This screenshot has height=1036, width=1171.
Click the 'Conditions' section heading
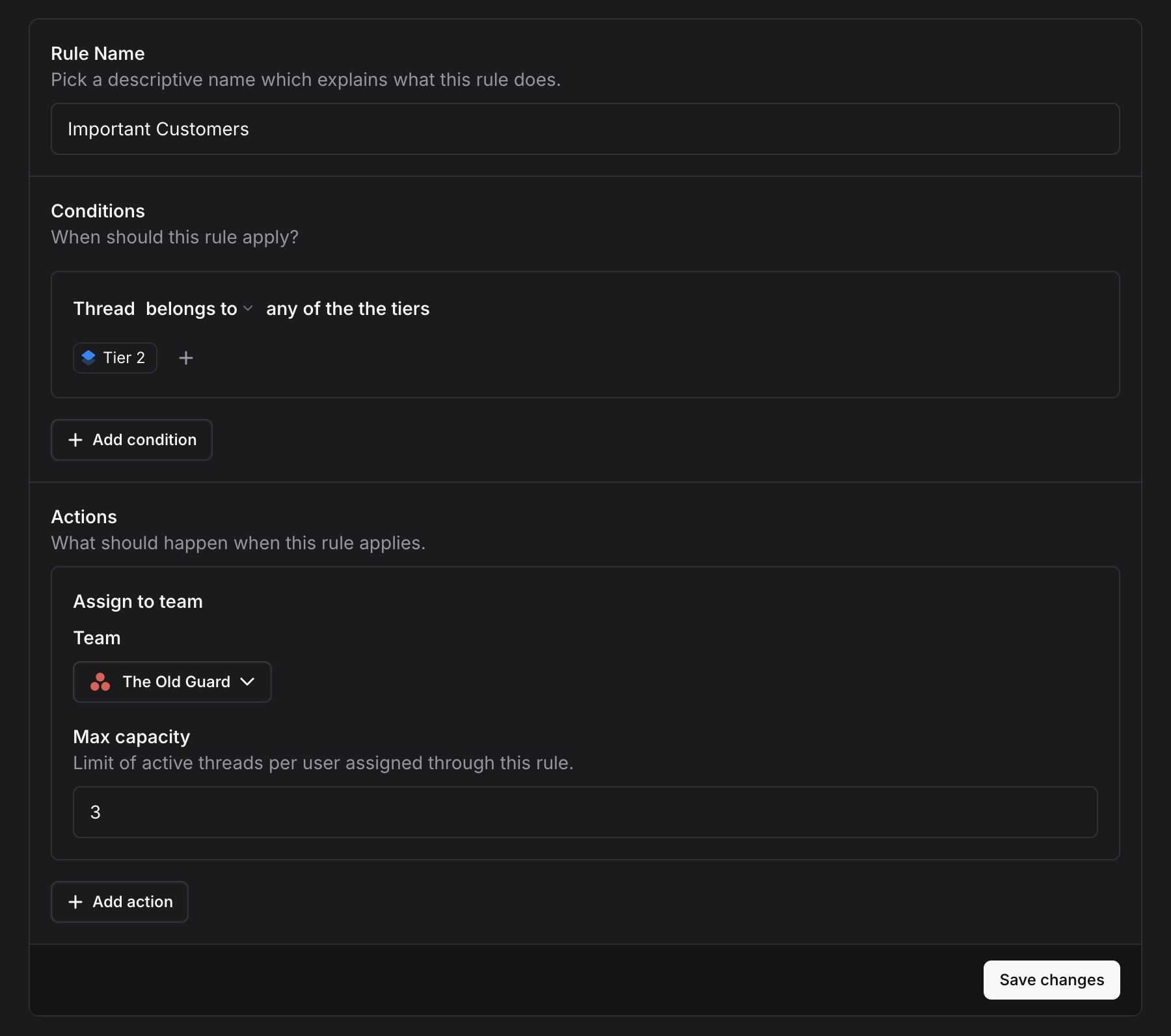coord(98,211)
